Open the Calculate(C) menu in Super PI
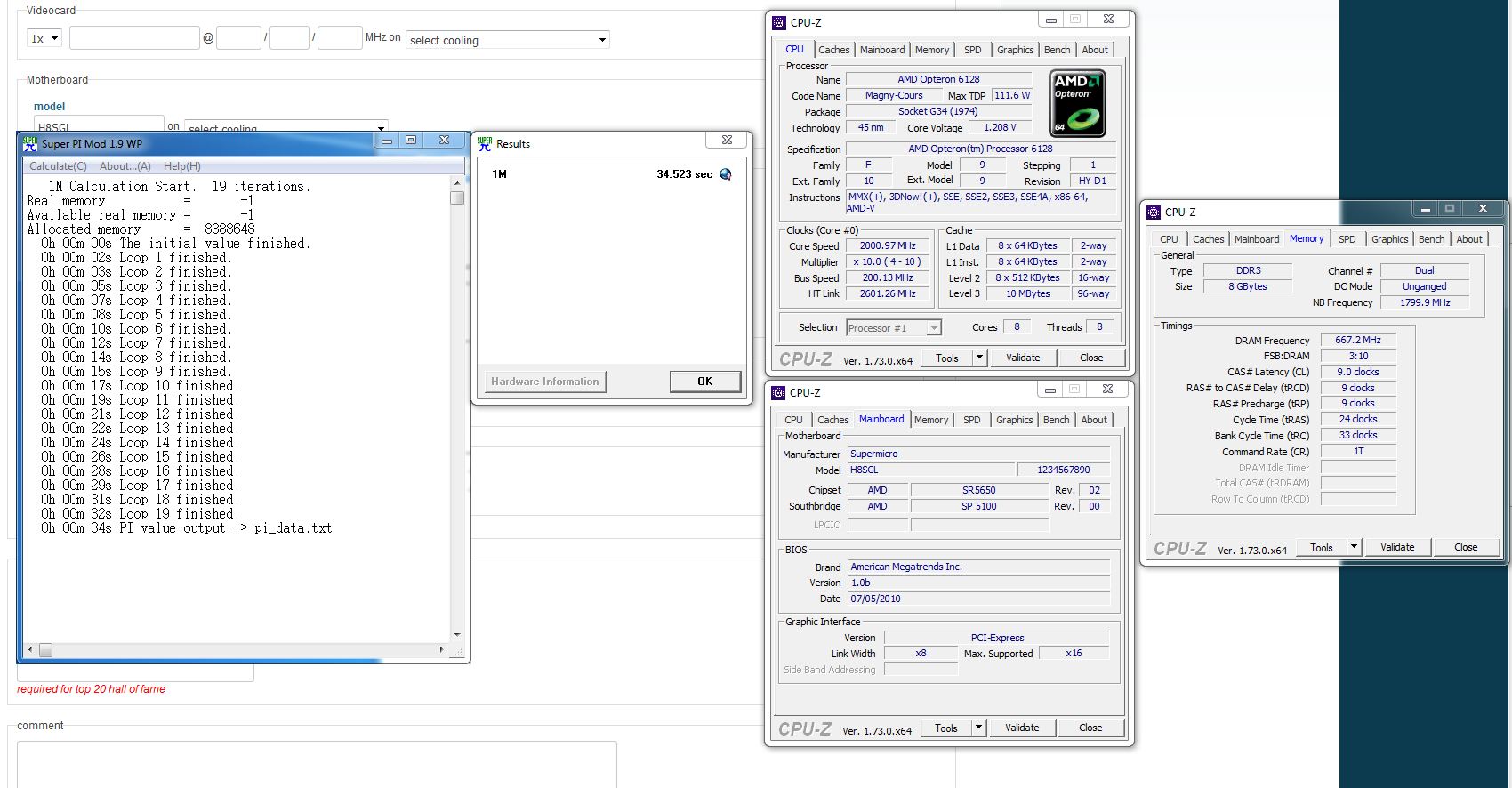This screenshot has width=1512, height=788. (58, 166)
